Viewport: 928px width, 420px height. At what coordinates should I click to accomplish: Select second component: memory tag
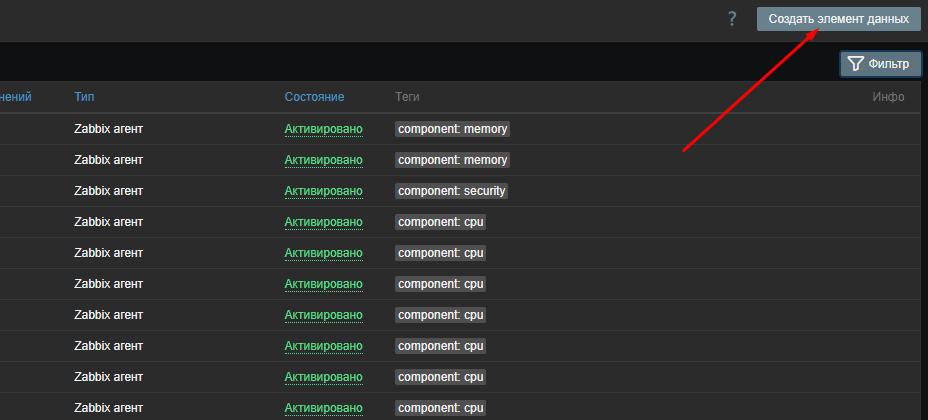tap(452, 160)
